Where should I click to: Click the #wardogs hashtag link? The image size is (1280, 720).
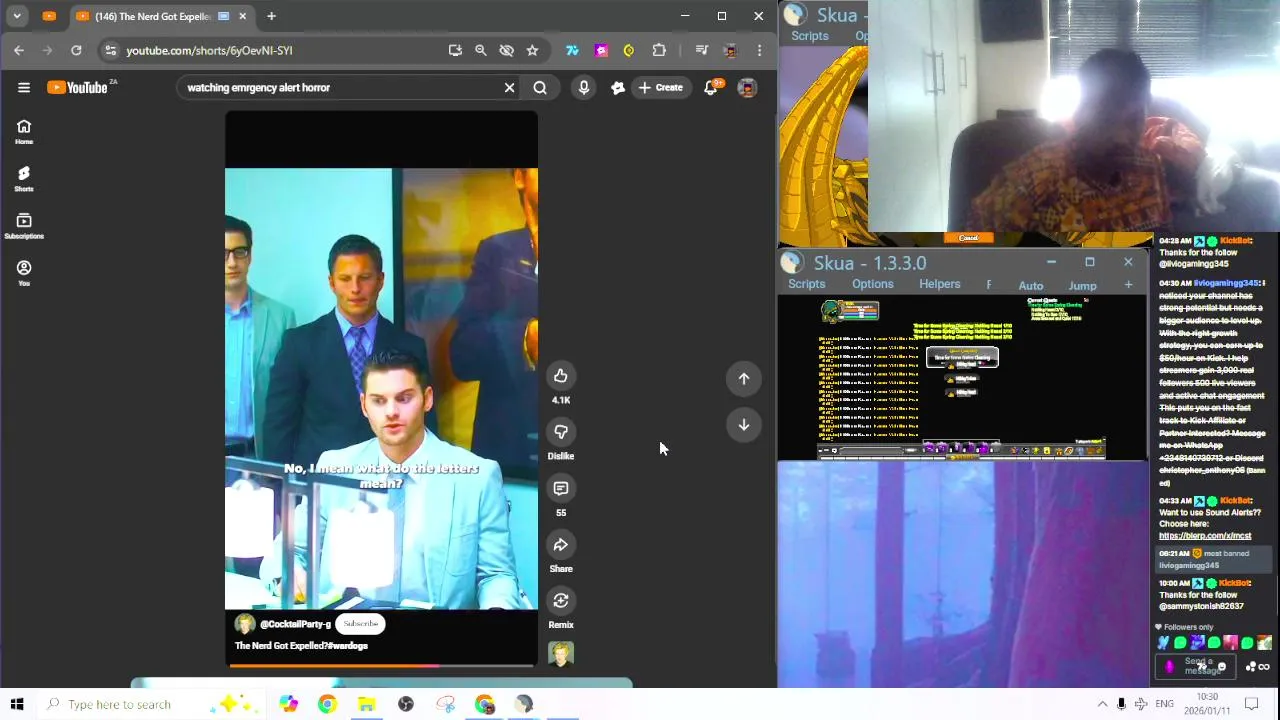(x=347, y=646)
